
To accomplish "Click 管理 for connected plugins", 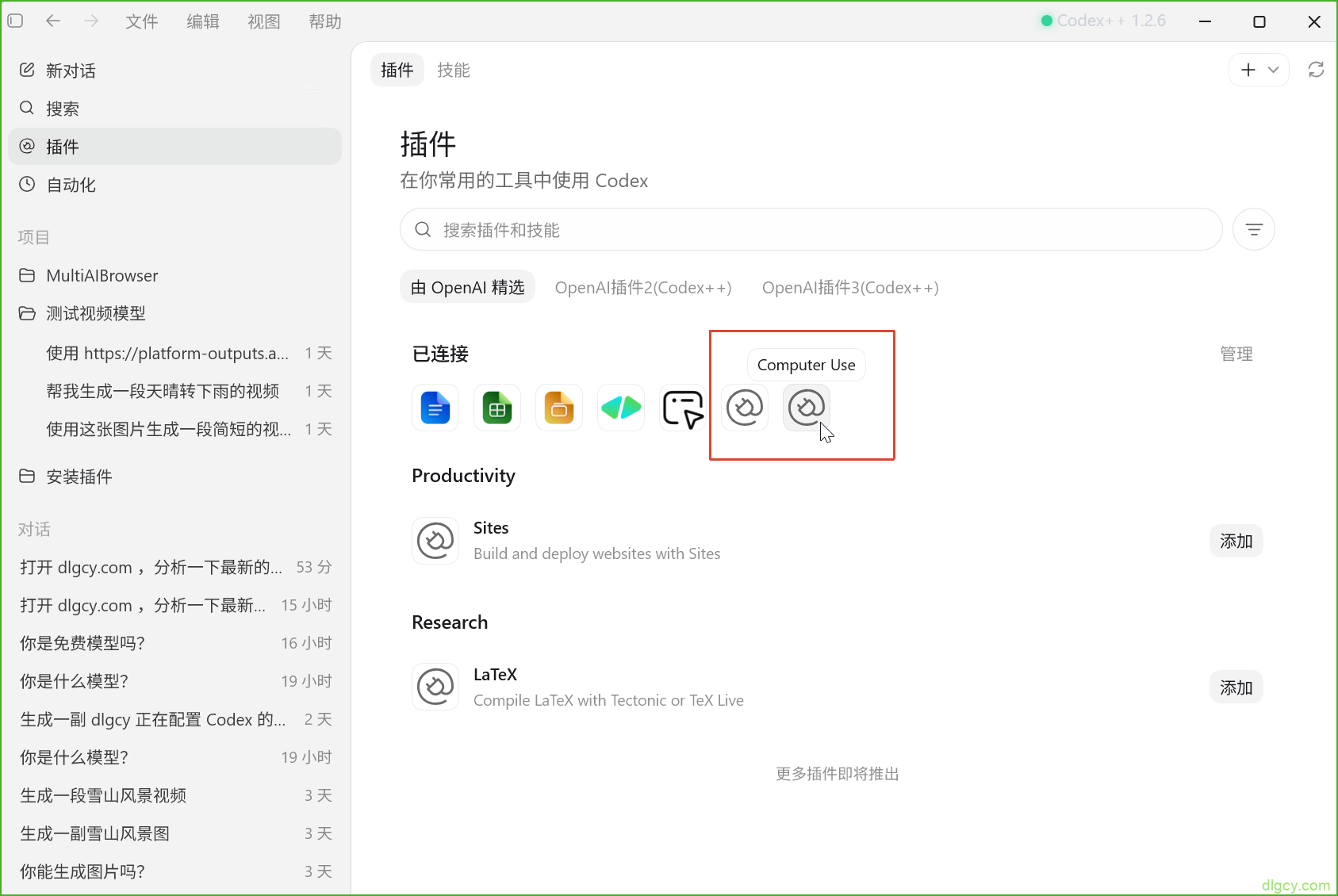I will click(x=1236, y=354).
